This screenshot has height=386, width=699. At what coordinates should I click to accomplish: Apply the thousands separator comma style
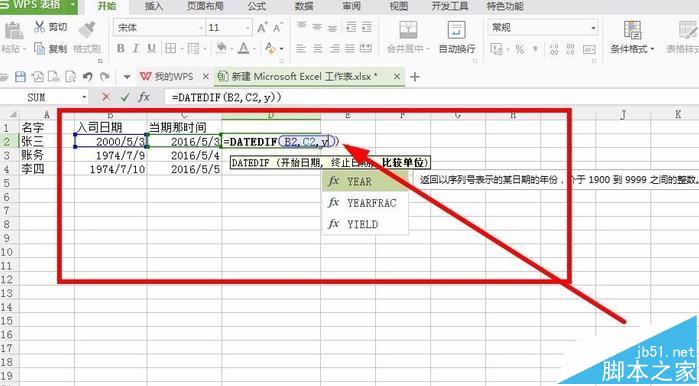[535, 49]
